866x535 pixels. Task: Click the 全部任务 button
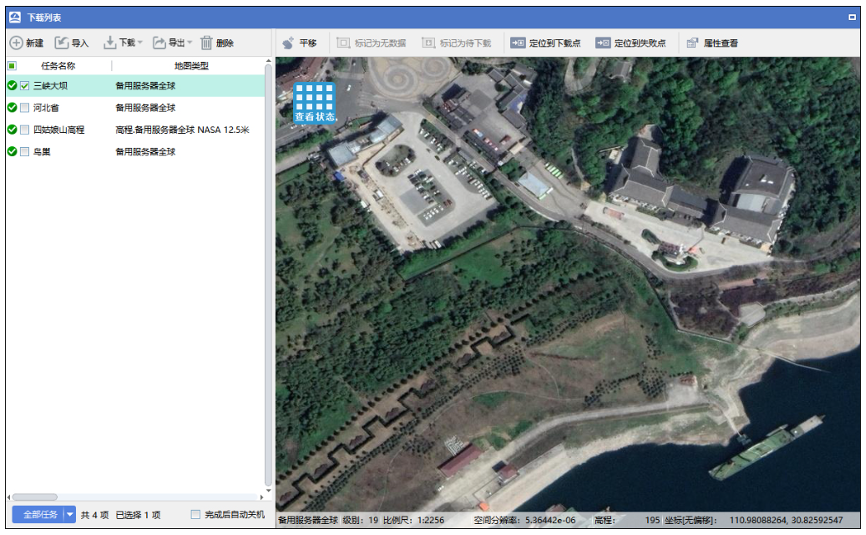(37, 515)
